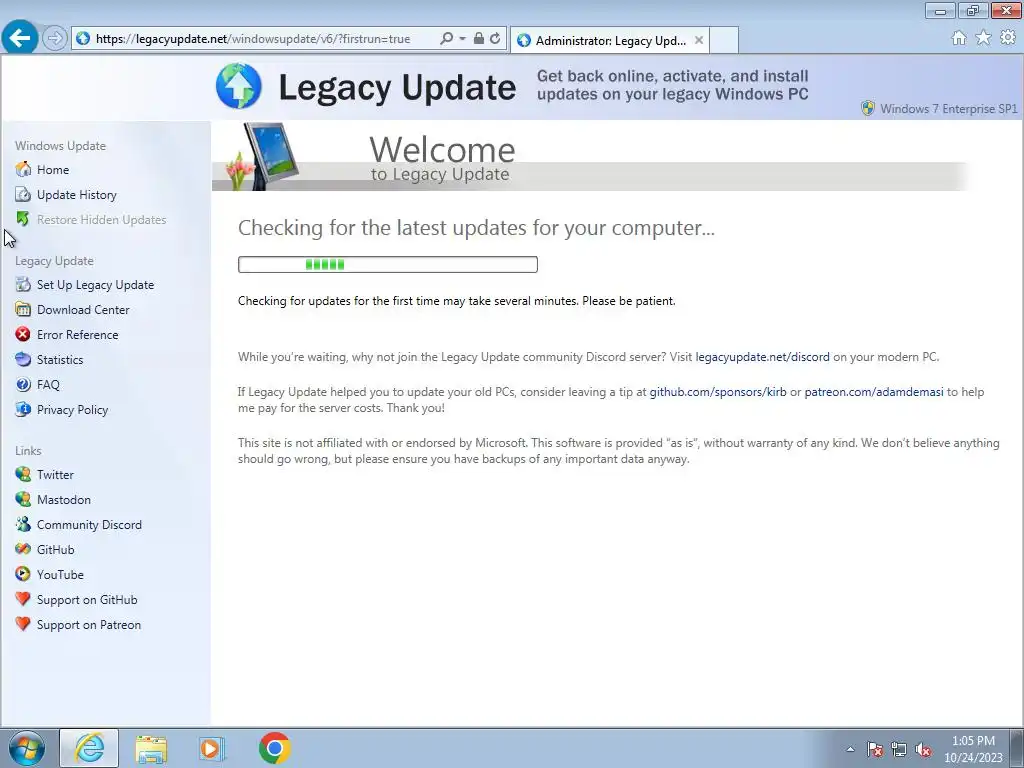Click the Statistics disc icon
The height and width of the screenshot is (768, 1024).
[23, 359]
